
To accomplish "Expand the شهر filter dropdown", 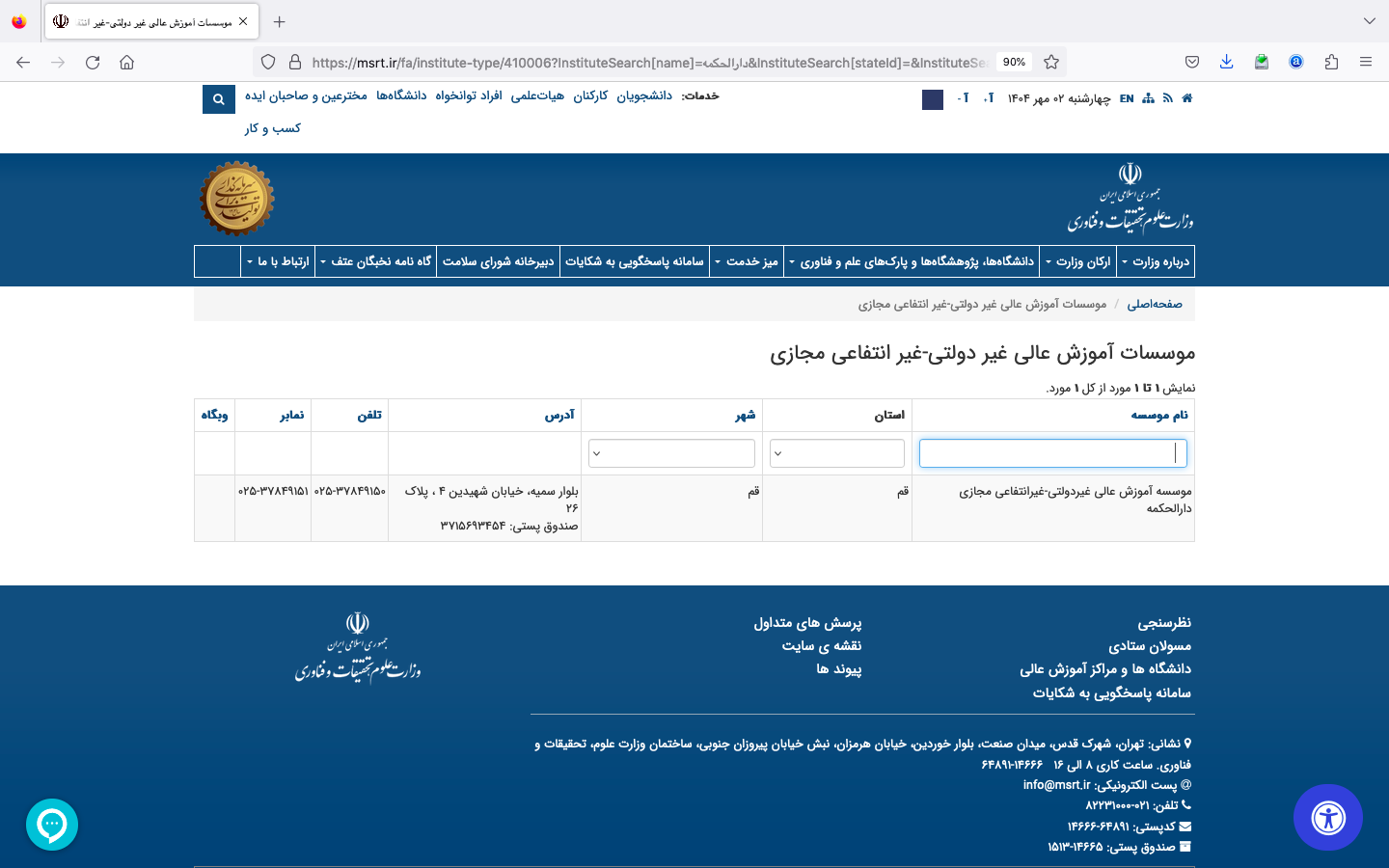I will 671,453.
